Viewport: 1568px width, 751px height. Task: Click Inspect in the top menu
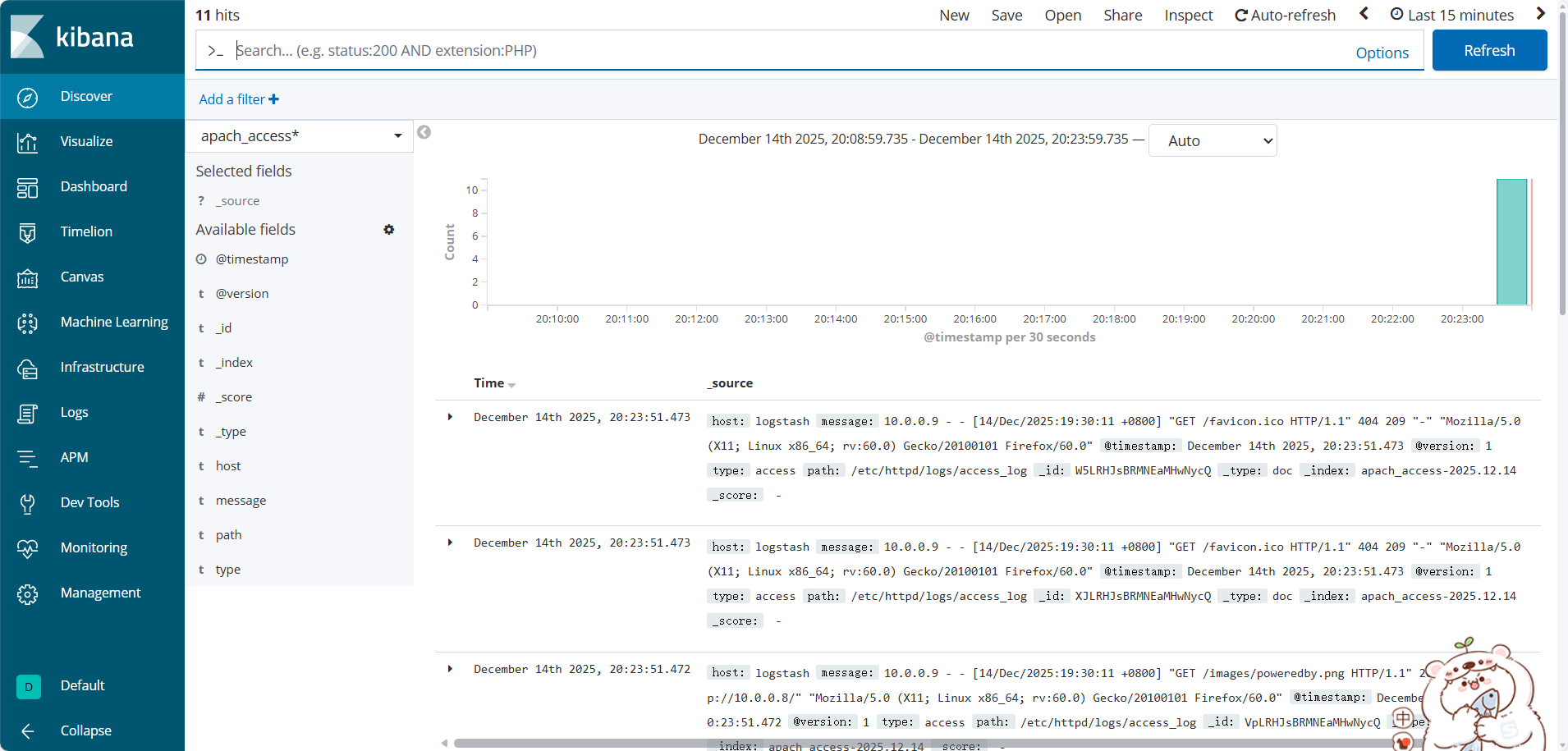[x=1189, y=15]
